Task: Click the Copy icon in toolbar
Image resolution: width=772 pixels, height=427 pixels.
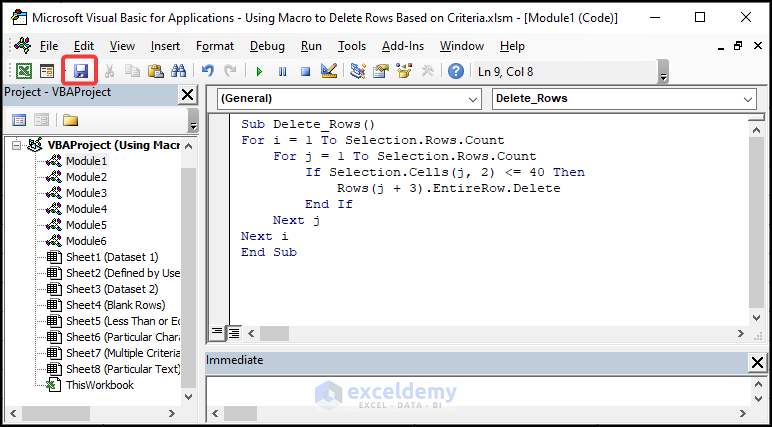Action: tap(132, 71)
